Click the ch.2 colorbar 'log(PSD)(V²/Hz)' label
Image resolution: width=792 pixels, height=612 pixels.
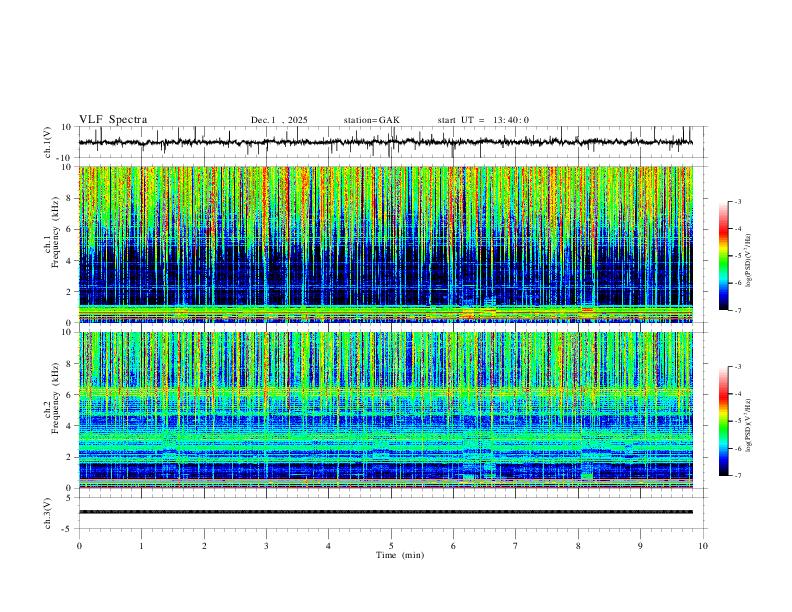748,425
